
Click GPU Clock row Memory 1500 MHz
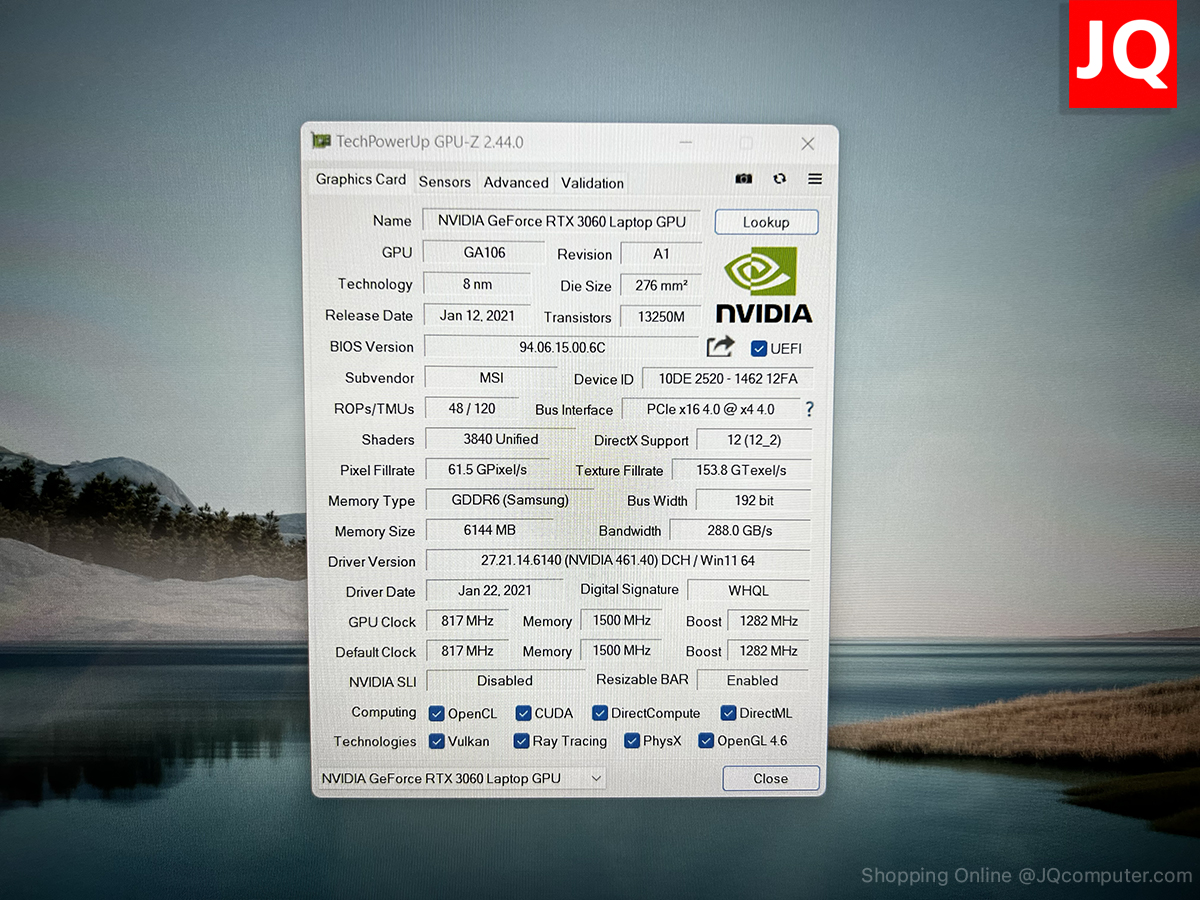point(621,620)
